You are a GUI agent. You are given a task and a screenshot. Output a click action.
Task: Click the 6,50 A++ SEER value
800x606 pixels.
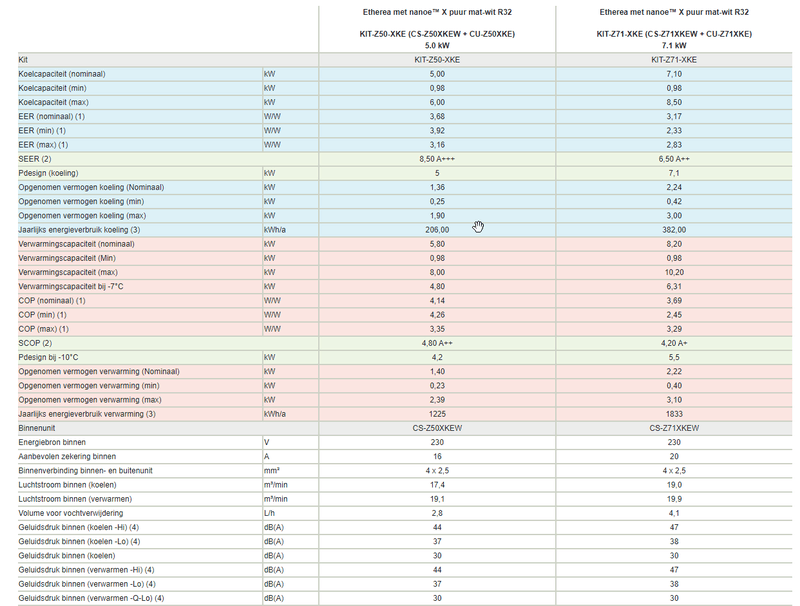674,159
